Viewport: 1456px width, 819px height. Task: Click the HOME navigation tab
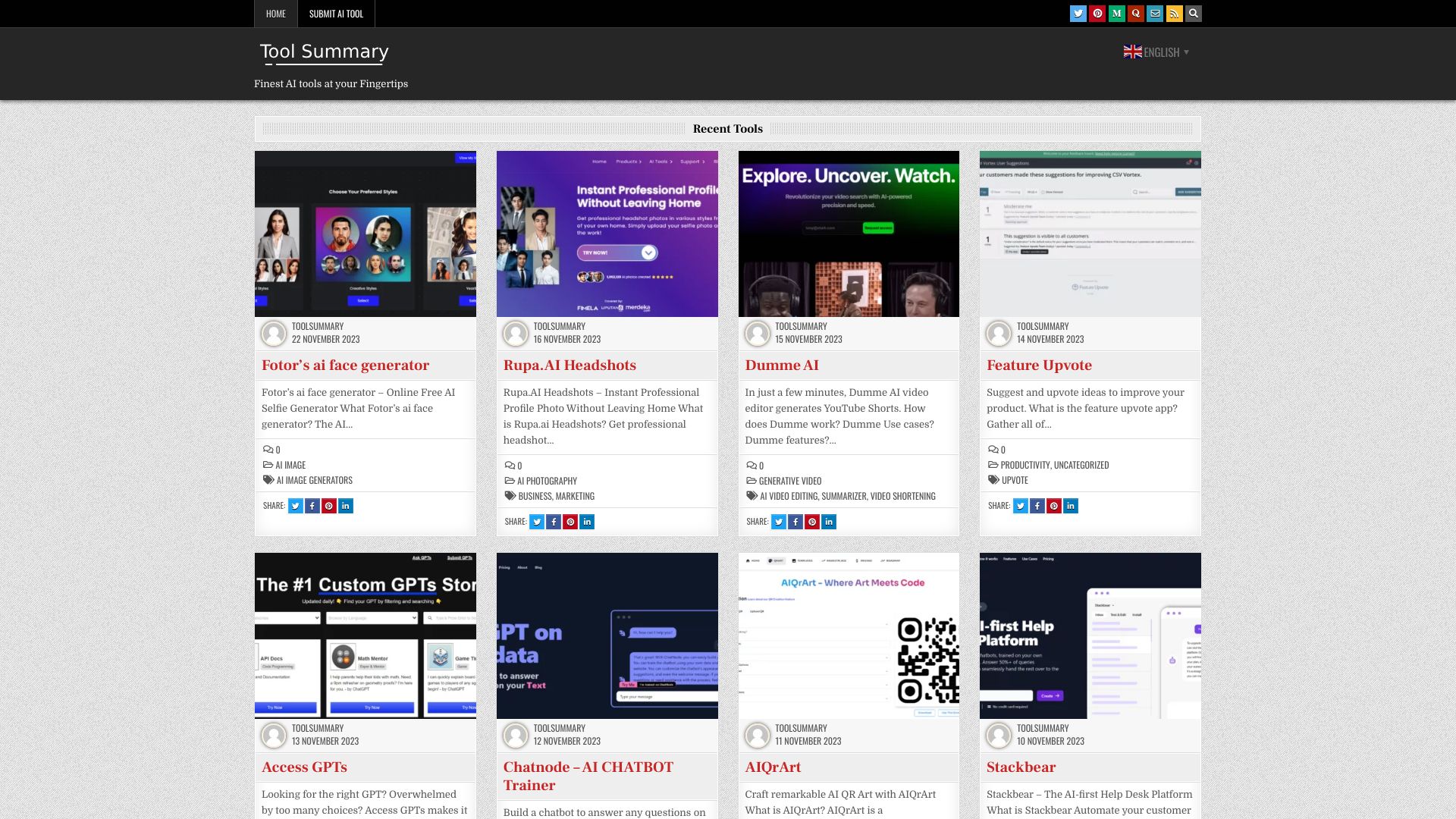275,13
